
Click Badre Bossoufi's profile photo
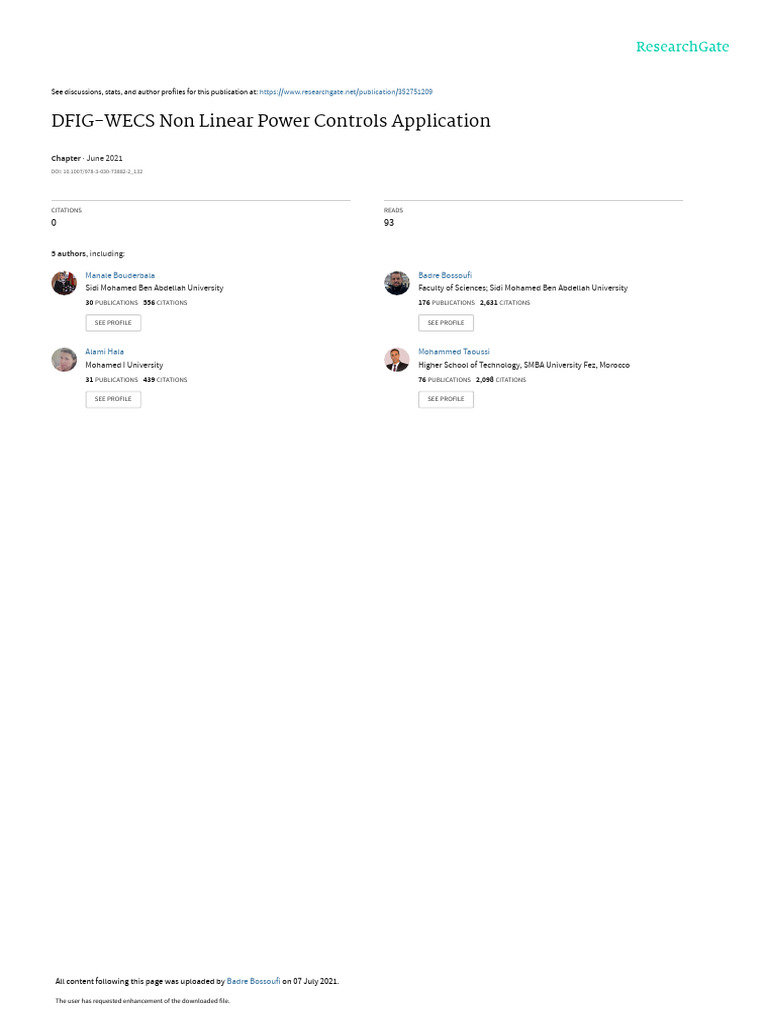click(x=396, y=283)
